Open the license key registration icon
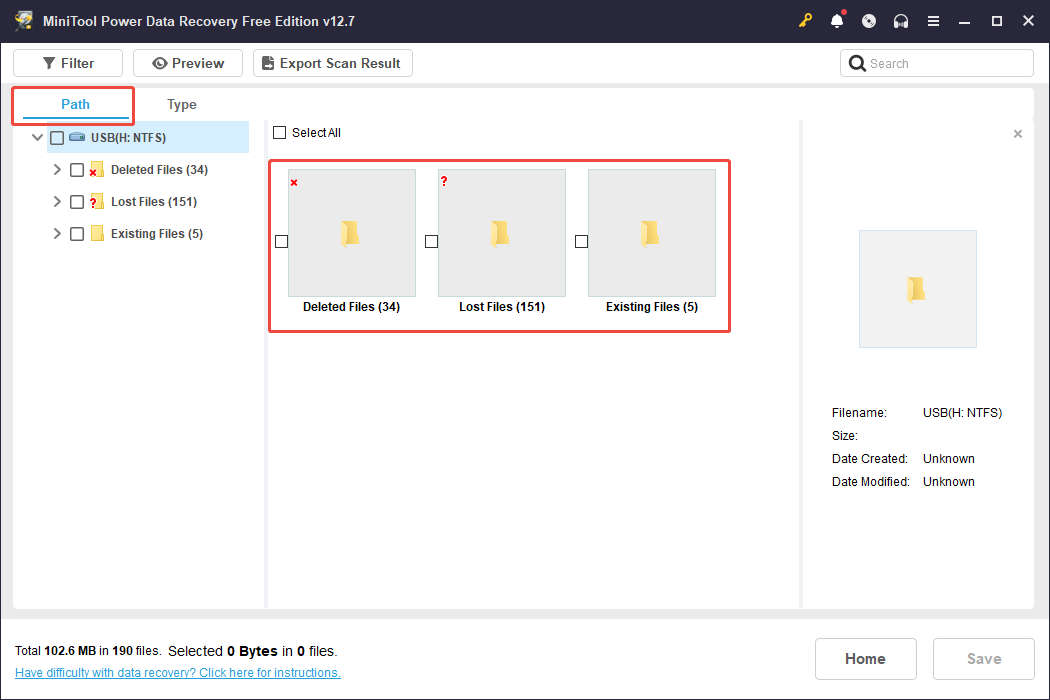Image resolution: width=1050 pixels, height=700 pixels. (x=805, y=20)
